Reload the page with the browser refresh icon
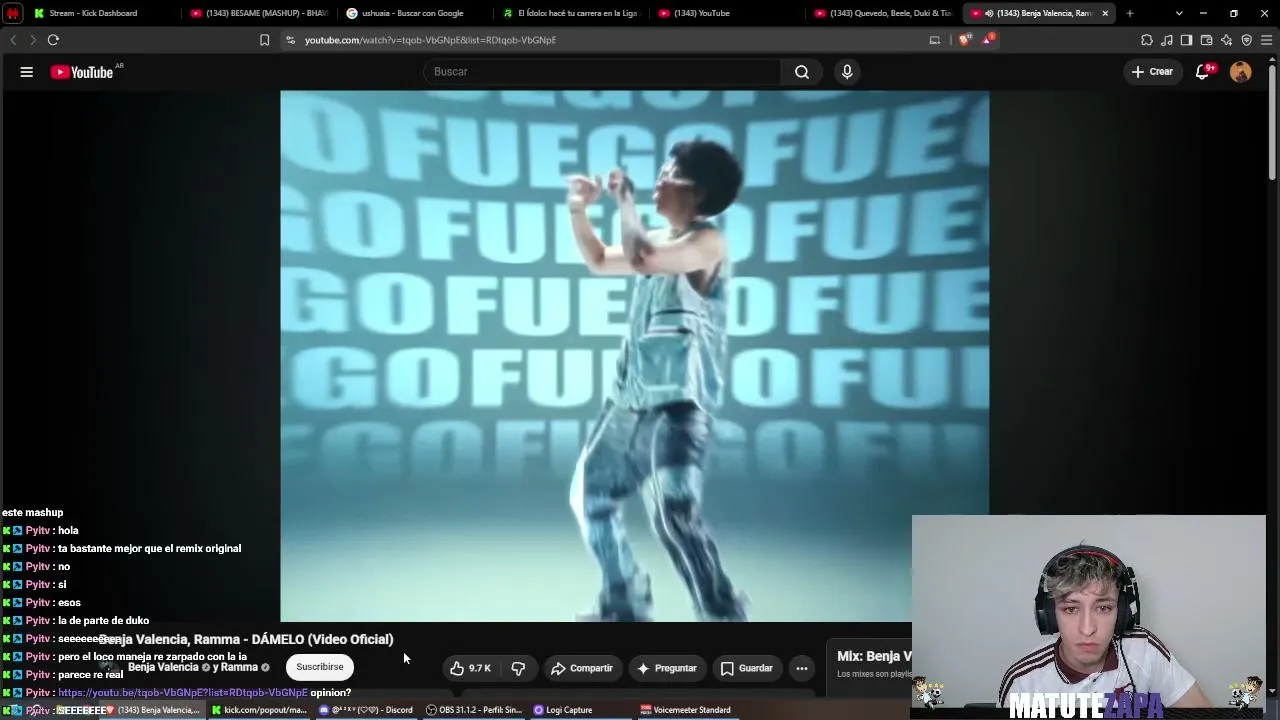The width and height of the screenshot is (1280, 720). coord(53,40)
